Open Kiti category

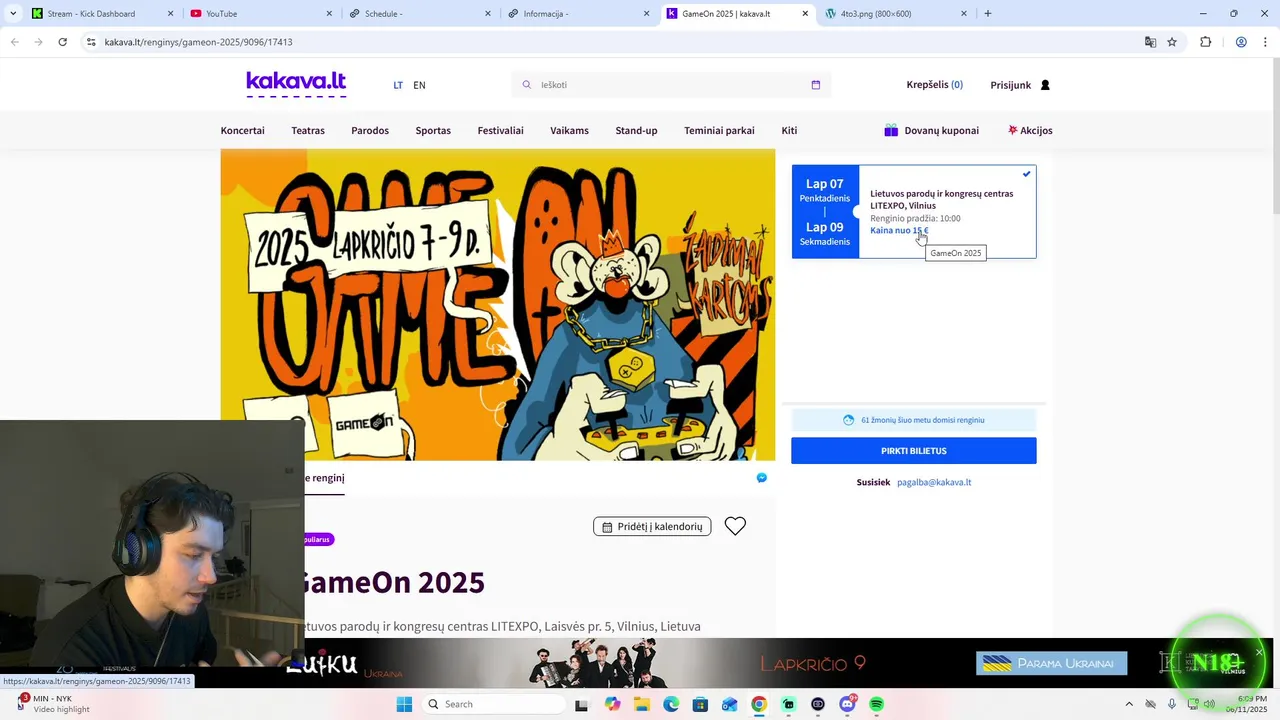[x=789, y=131]
